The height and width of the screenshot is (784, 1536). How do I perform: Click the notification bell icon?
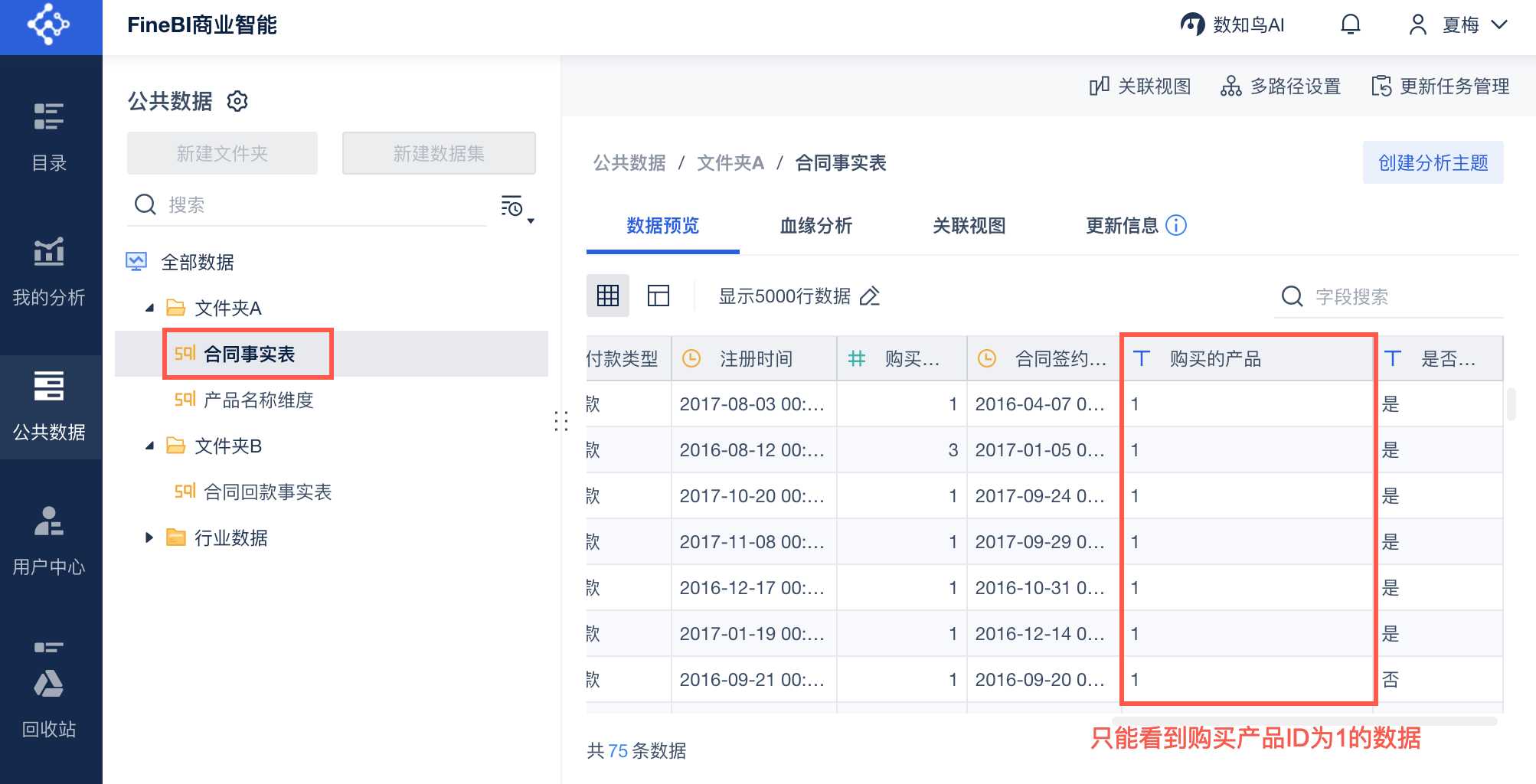[x=1350, y=25]
